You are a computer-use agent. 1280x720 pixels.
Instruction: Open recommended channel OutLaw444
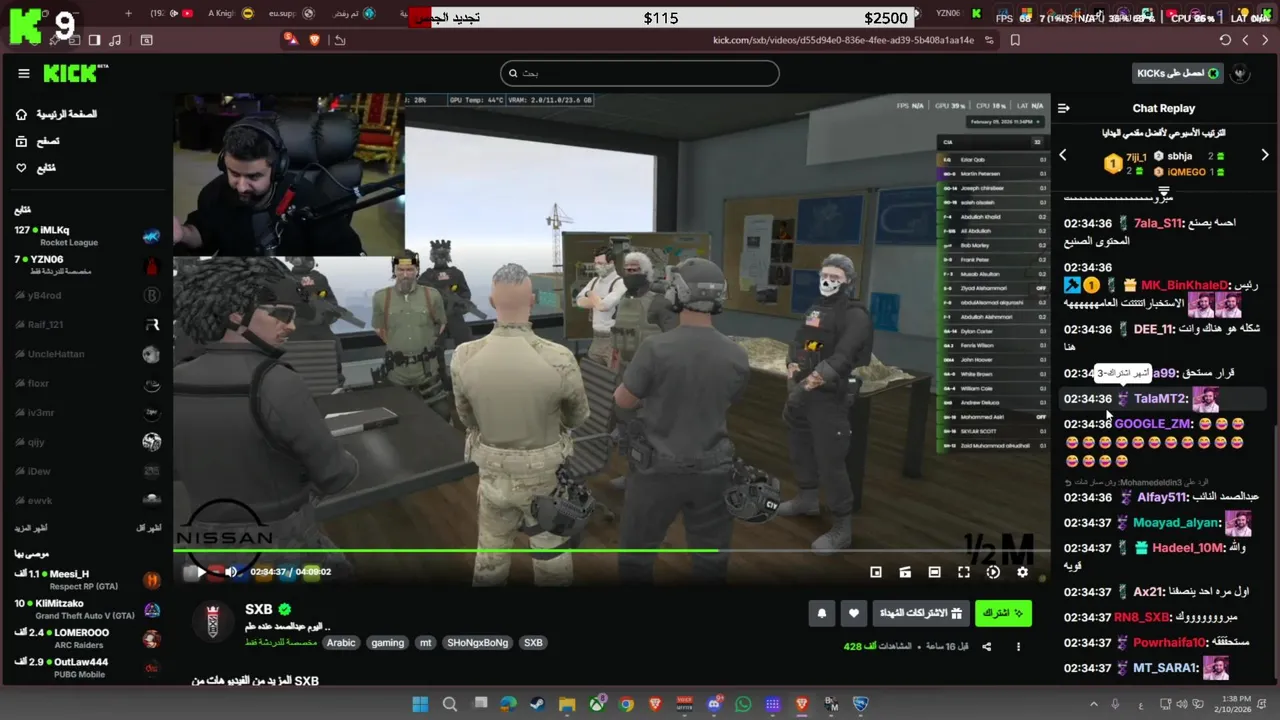point(87,667)
